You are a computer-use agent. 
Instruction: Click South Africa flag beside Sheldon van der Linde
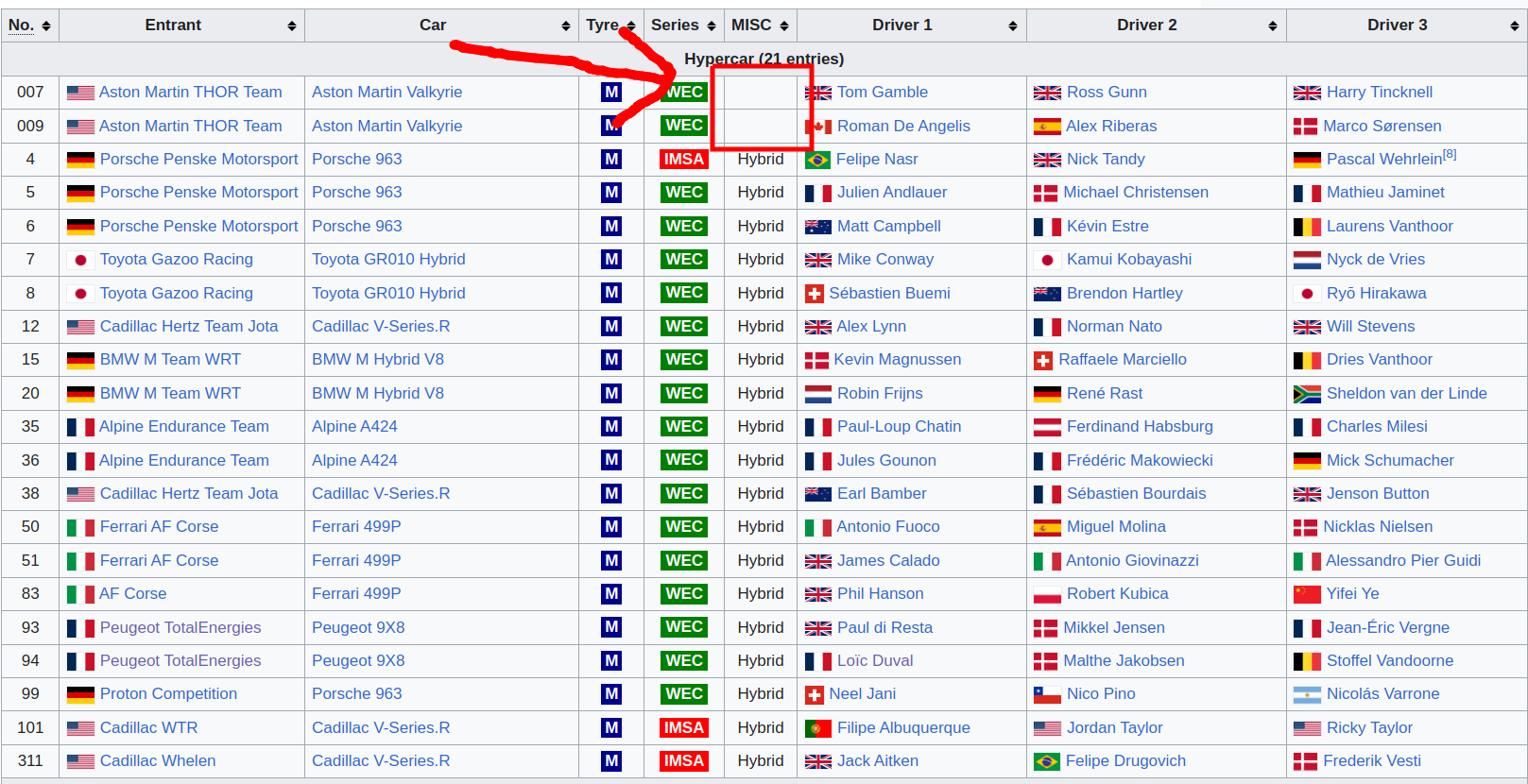pyautogui.click(x=1307, y=394)
